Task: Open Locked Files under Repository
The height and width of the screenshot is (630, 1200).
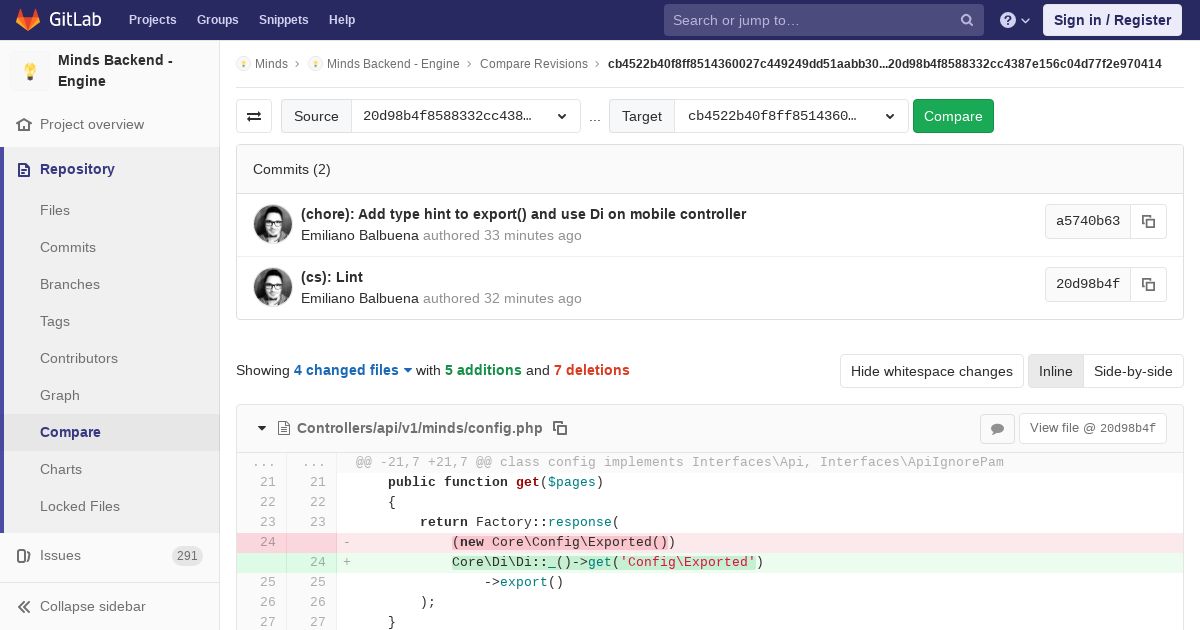Action: pos(80,507)
